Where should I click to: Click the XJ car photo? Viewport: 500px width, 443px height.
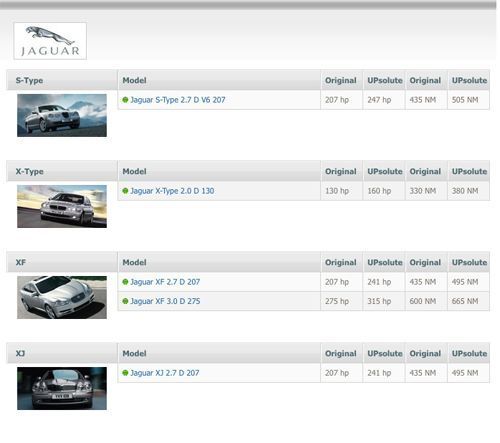pos(62,388)
